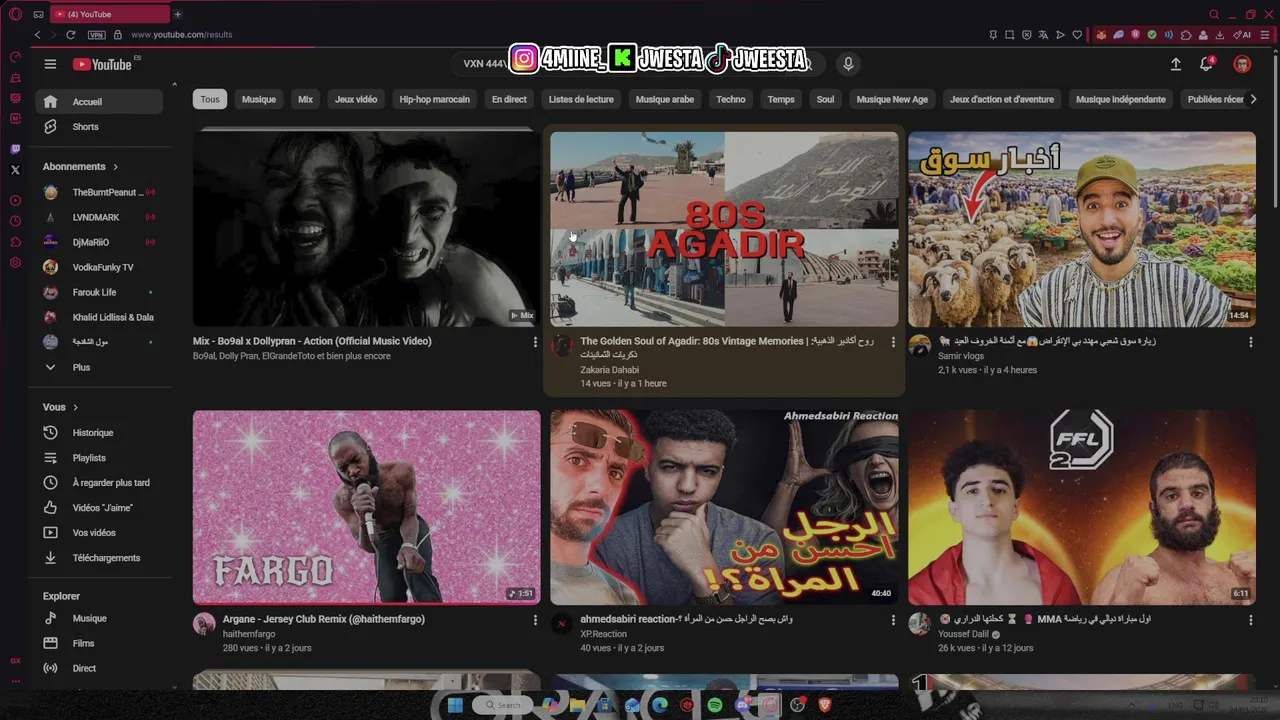This screenshot has height=720, width=1280.
Task: Select the Jeux vidéo filter chip
Action: click(x=356, y=99)
